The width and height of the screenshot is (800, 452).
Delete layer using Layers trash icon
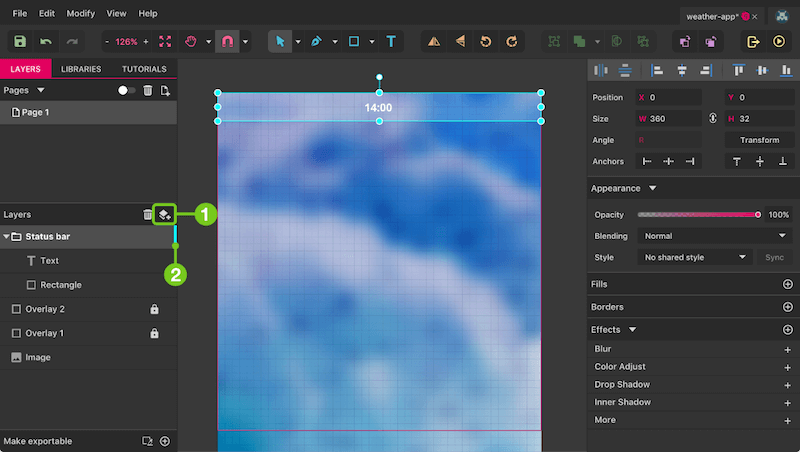(147, 214)
